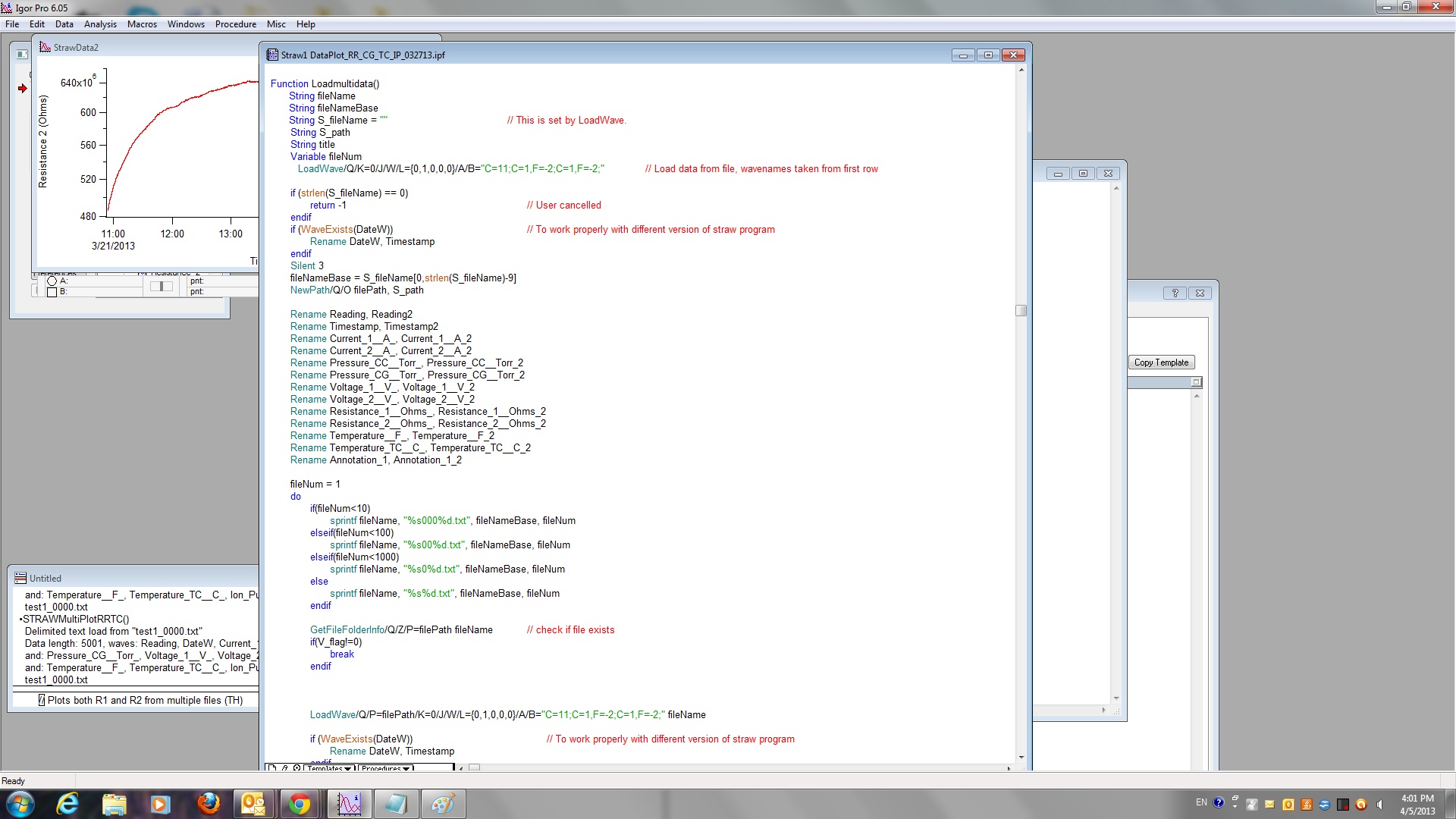This screenshot has height=819, width=1456.
Task: Click the procedure window scroll-up arrow
Action: [1021, 70]
